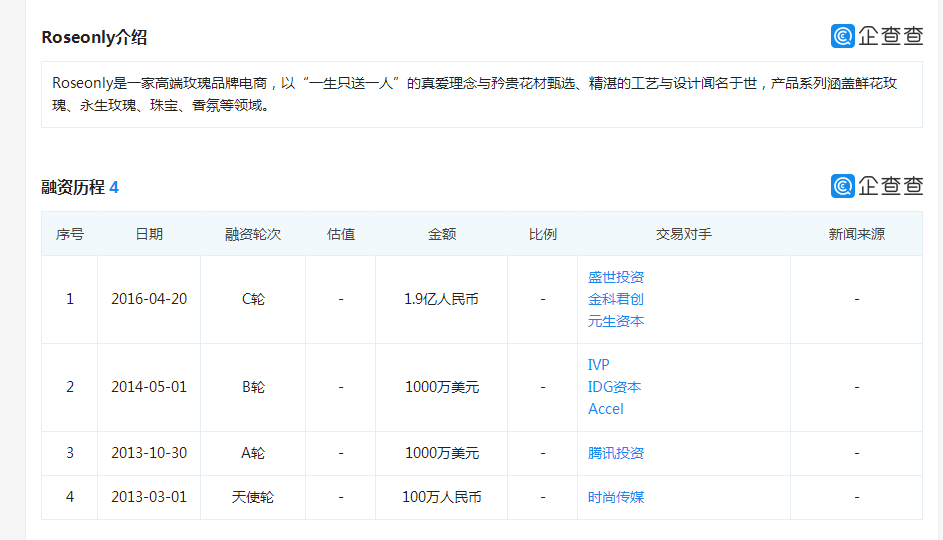Click the Roseonly介绍 section heading

tap(94, 37)
